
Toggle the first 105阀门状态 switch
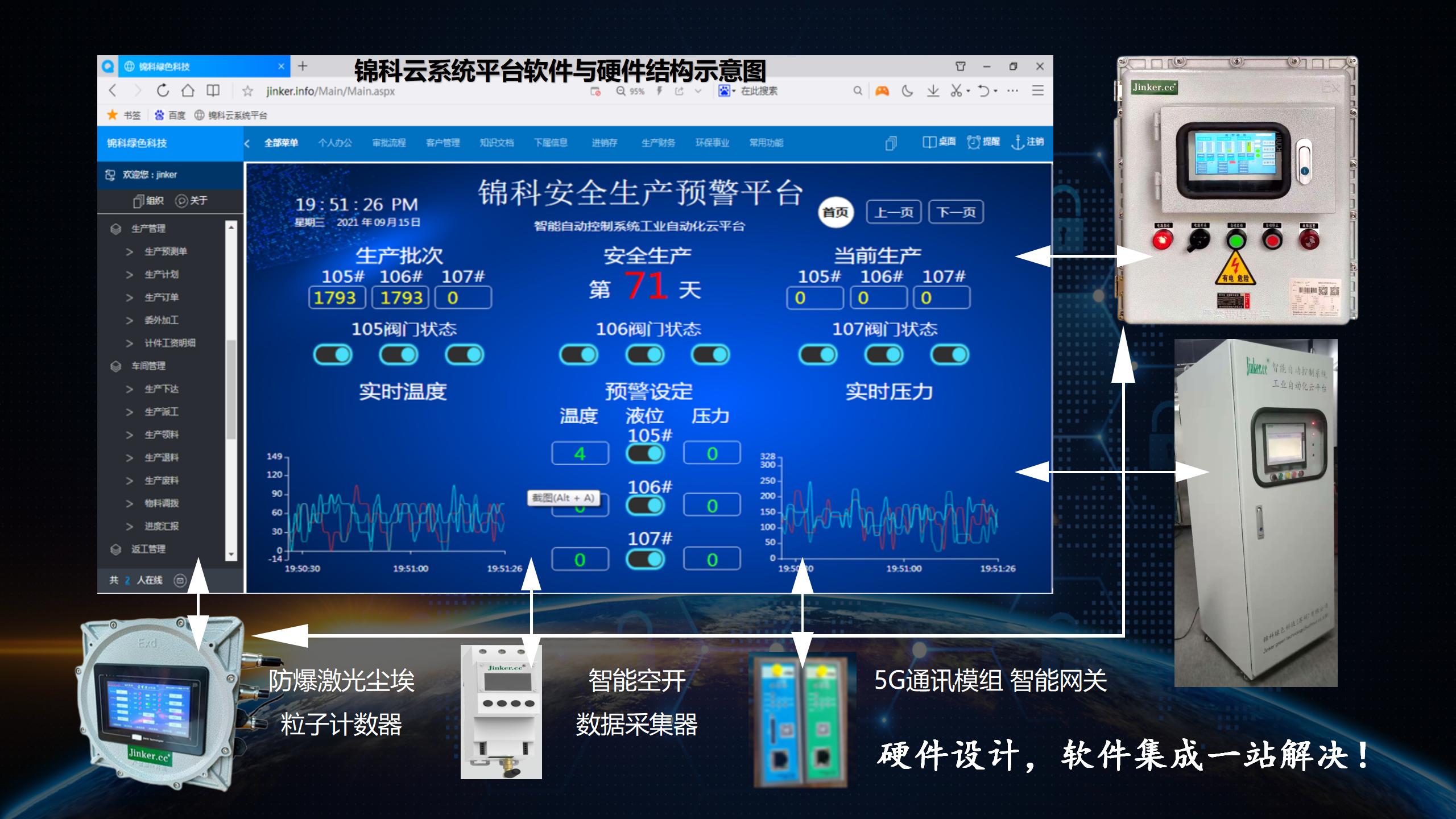[x=333, y=355]
